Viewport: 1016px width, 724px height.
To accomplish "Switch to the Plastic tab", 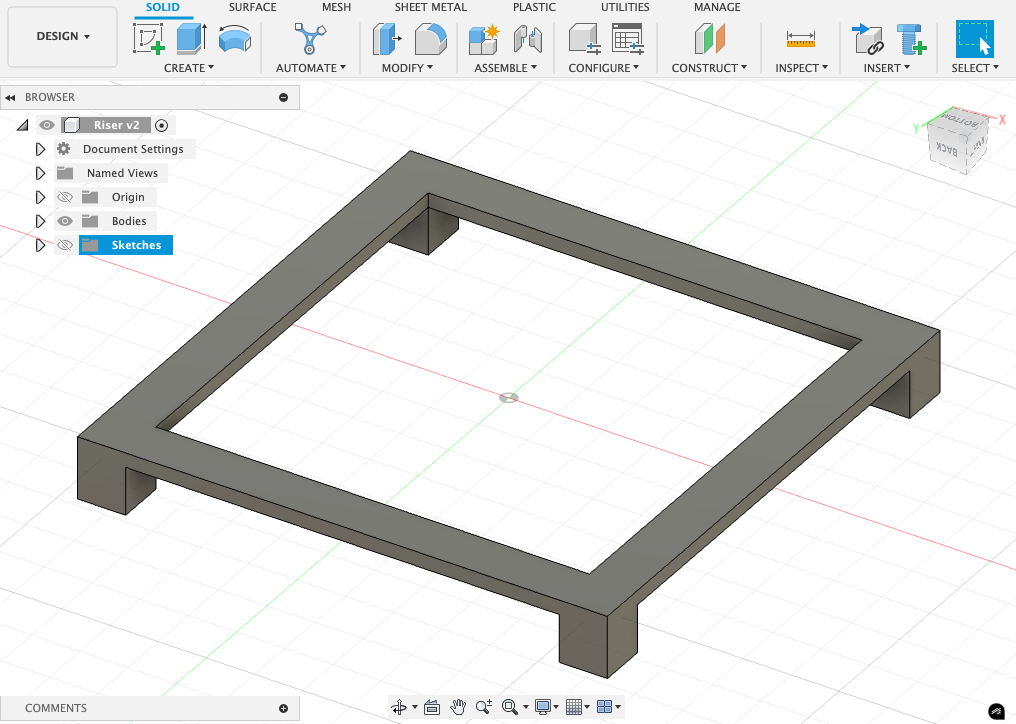I will (x=534, y=7).
